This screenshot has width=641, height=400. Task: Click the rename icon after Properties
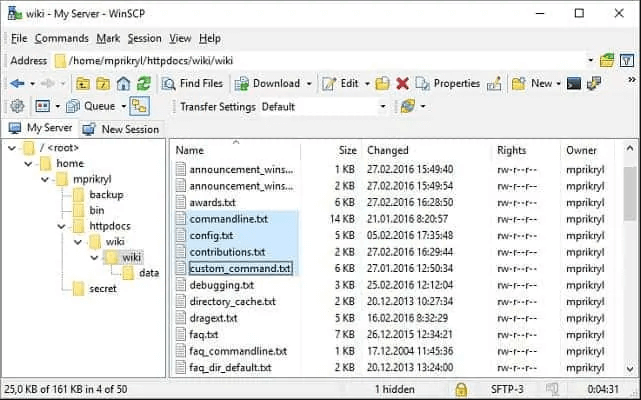[x=494, y=83]
